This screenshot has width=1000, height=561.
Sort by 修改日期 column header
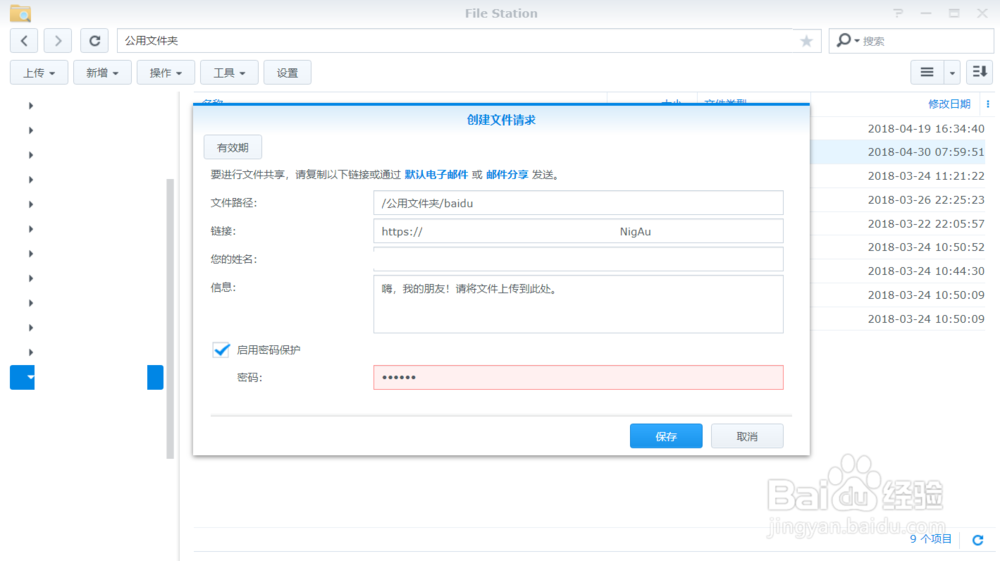click(949, 104)
